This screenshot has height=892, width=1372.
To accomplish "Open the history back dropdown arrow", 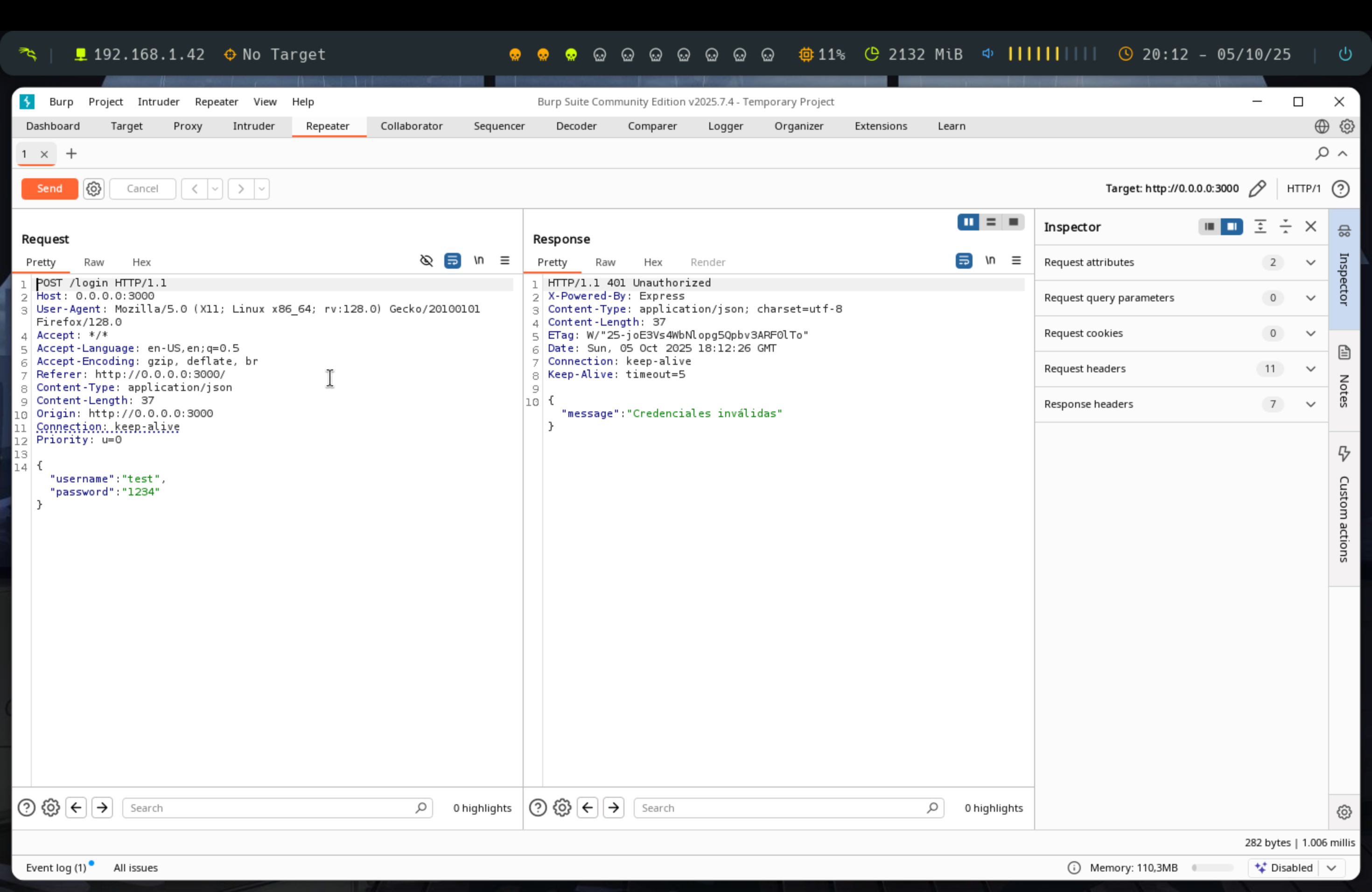I will (215, 188).
